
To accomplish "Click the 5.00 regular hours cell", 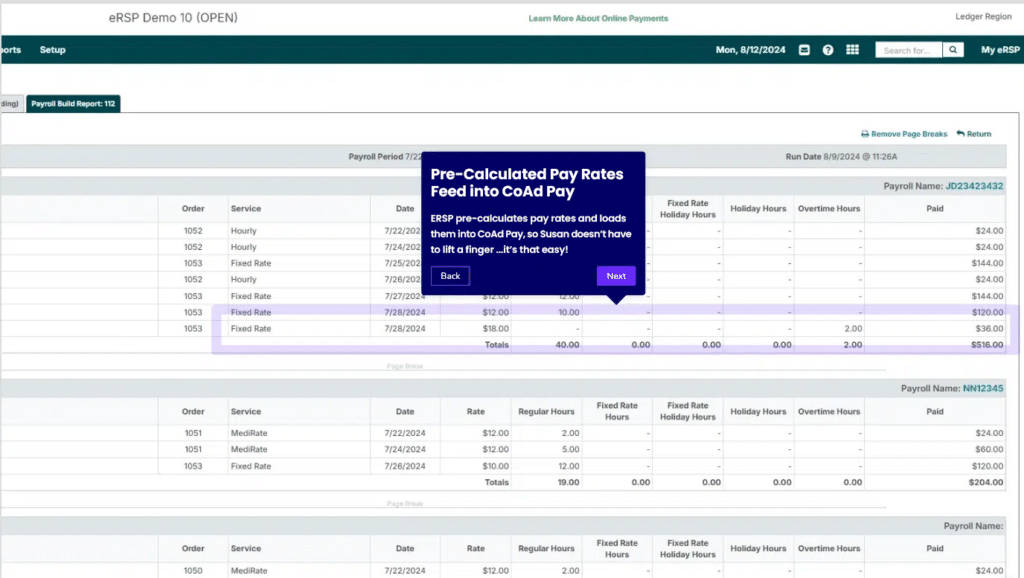I will (x=570, y=449).
